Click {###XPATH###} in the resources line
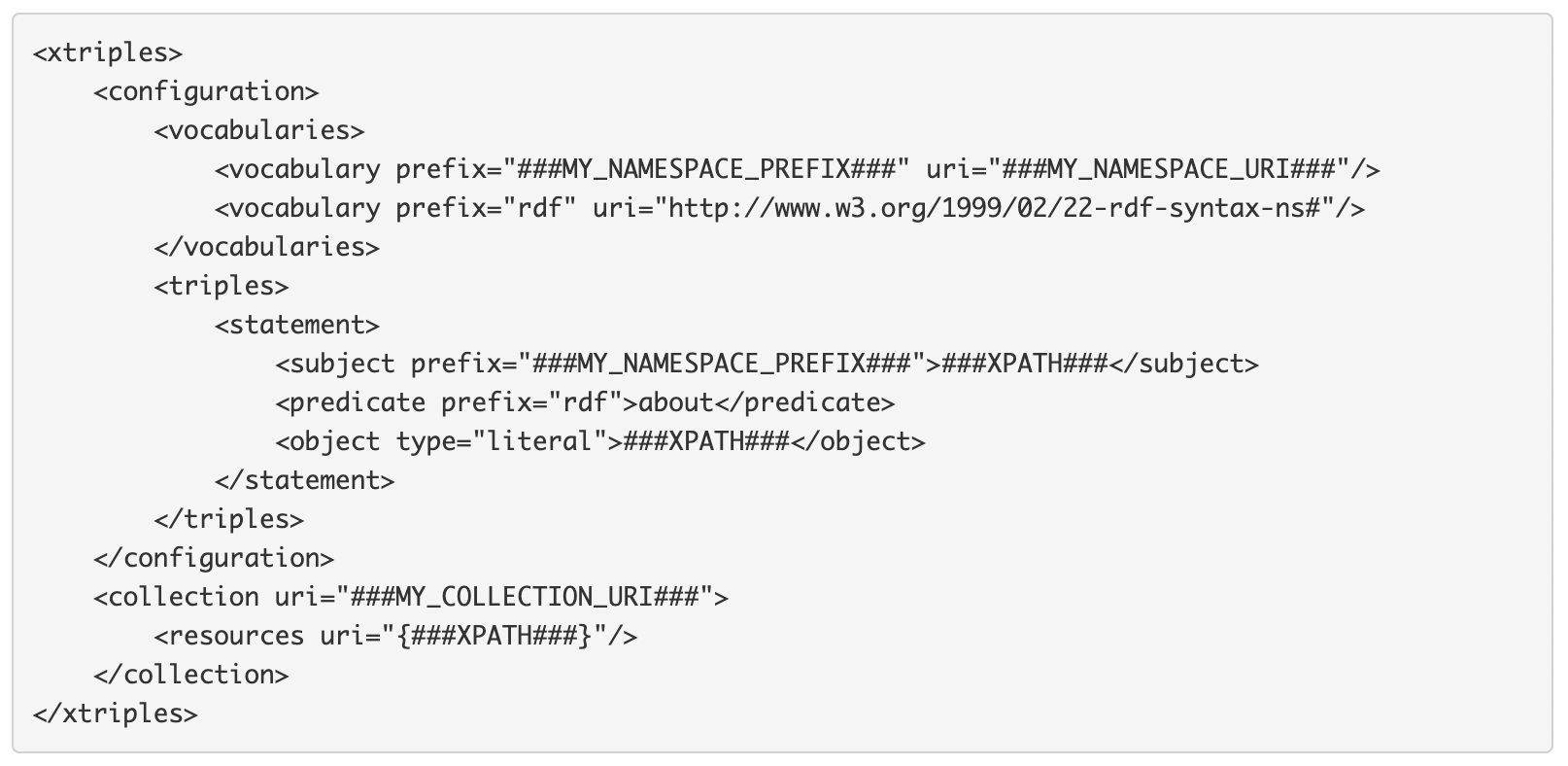The width and height of the screenshot is (1568, 766). pyautogui.click(x=494, y=636)
